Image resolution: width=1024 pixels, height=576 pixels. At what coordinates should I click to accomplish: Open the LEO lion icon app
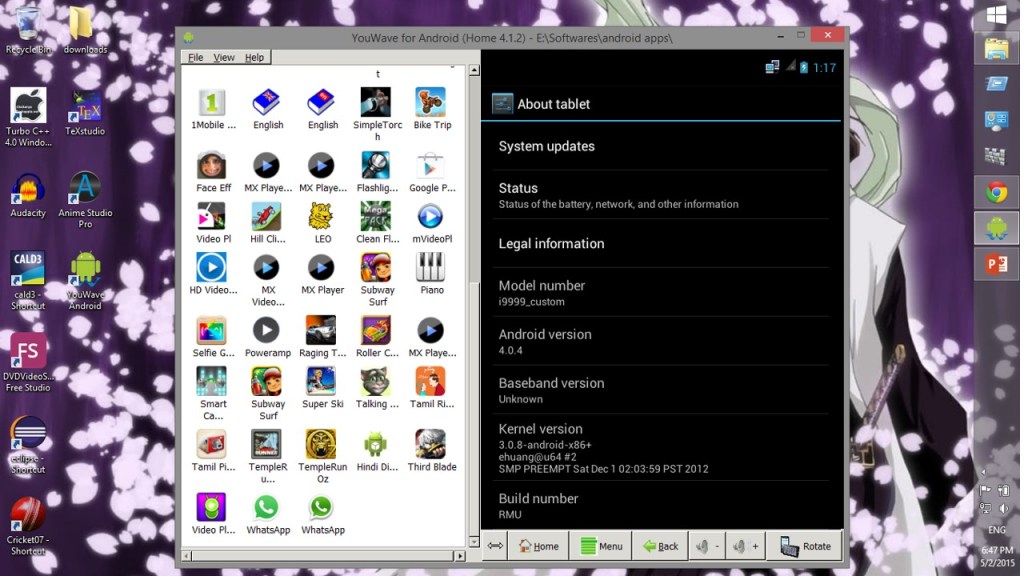[x=322, y=217]
